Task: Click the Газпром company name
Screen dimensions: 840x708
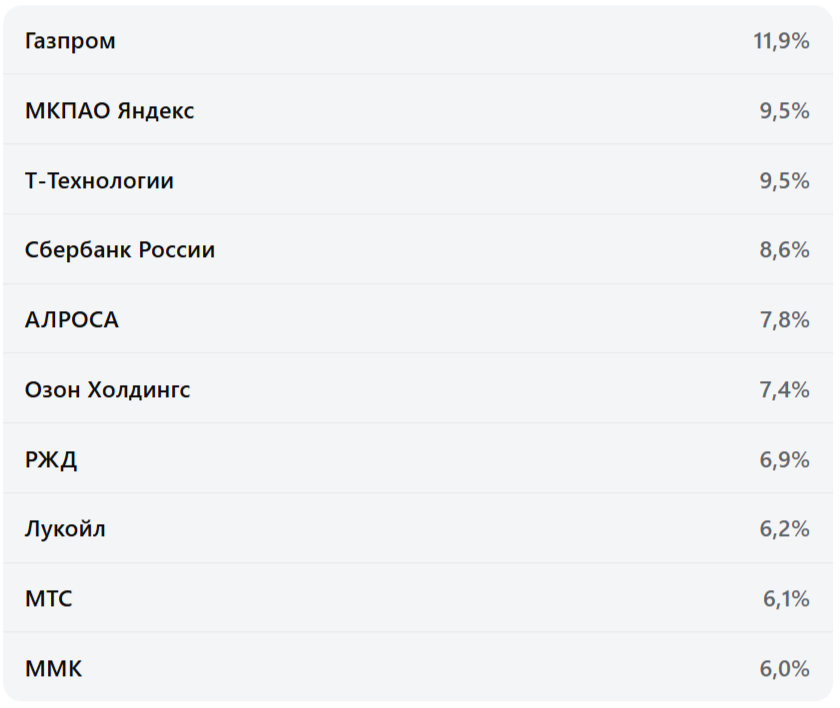Action: (70, 41)
